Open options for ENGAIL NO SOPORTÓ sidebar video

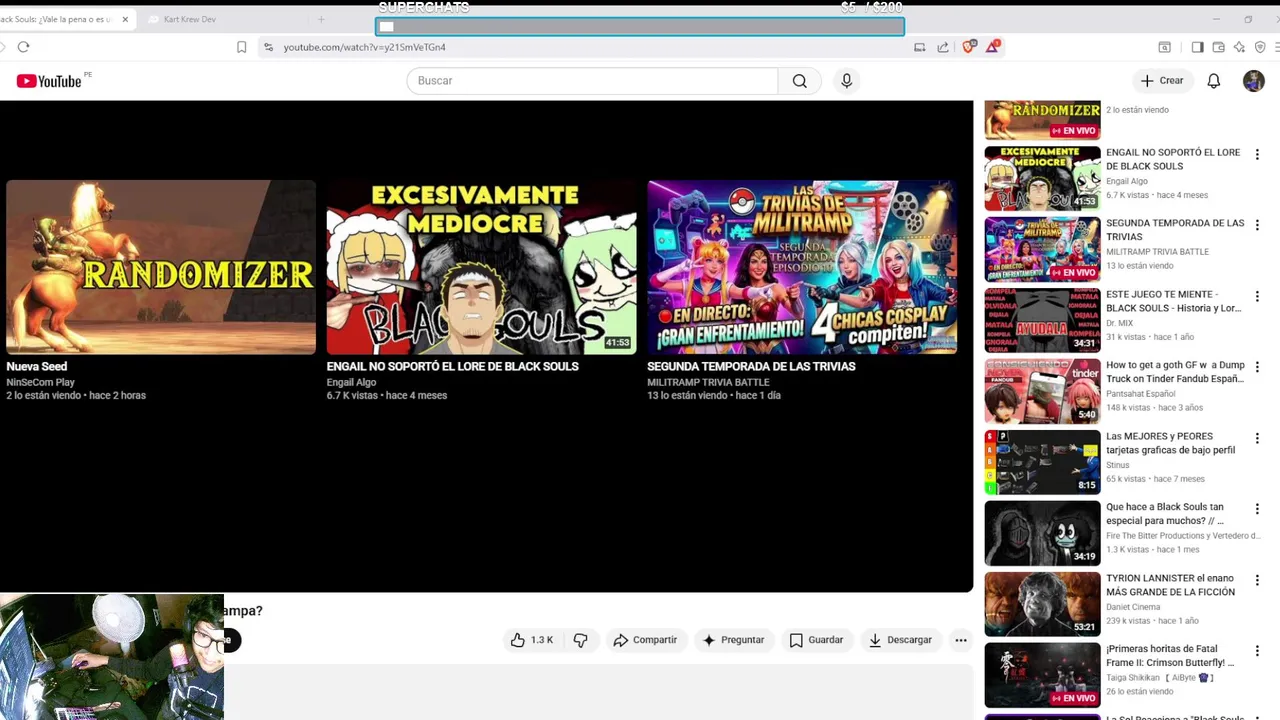(1257, 155)
